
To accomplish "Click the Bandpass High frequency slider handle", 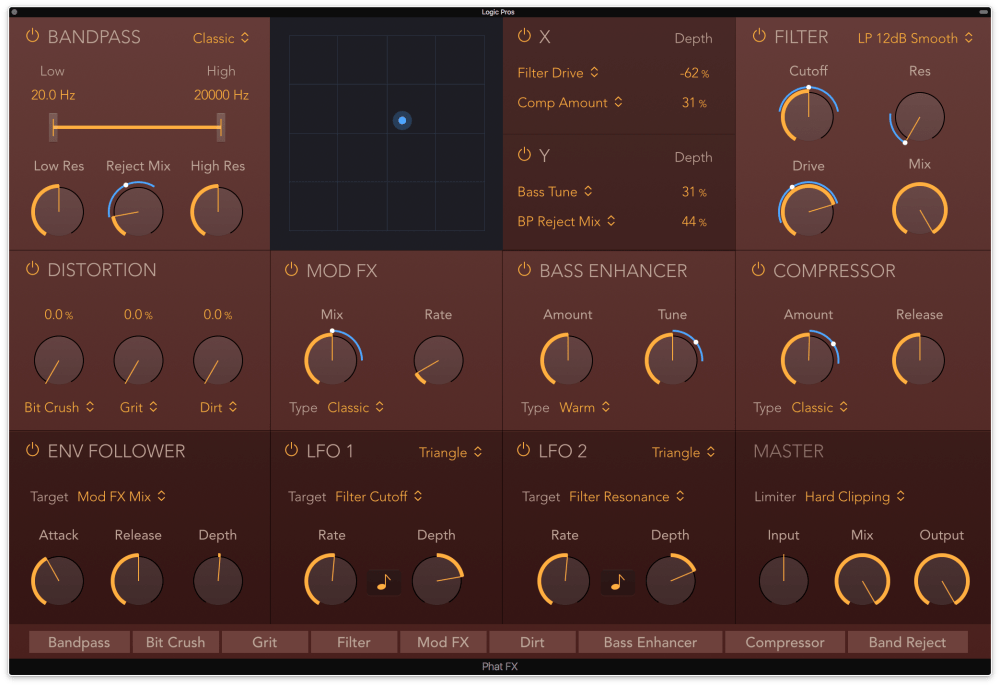I will coord(221,127).
